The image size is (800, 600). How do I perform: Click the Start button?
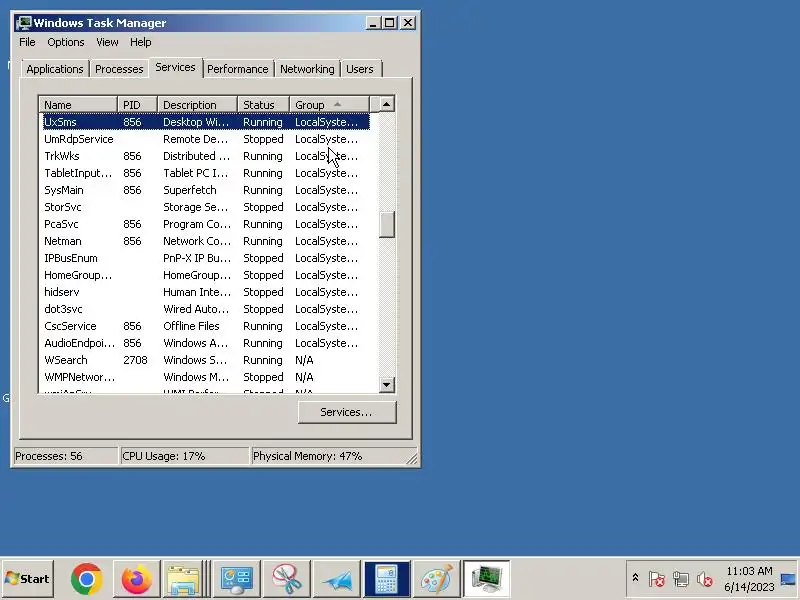click(28, 579)
